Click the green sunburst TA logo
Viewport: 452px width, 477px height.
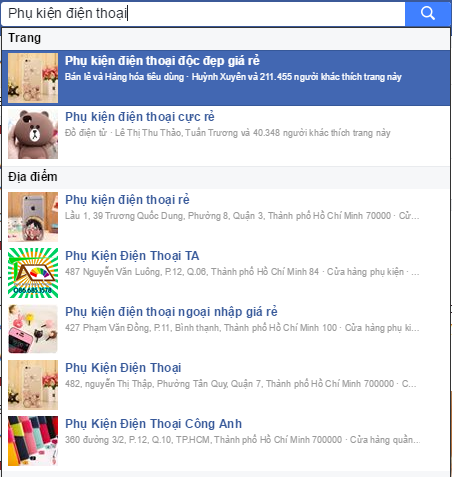(x=33, y=273)
